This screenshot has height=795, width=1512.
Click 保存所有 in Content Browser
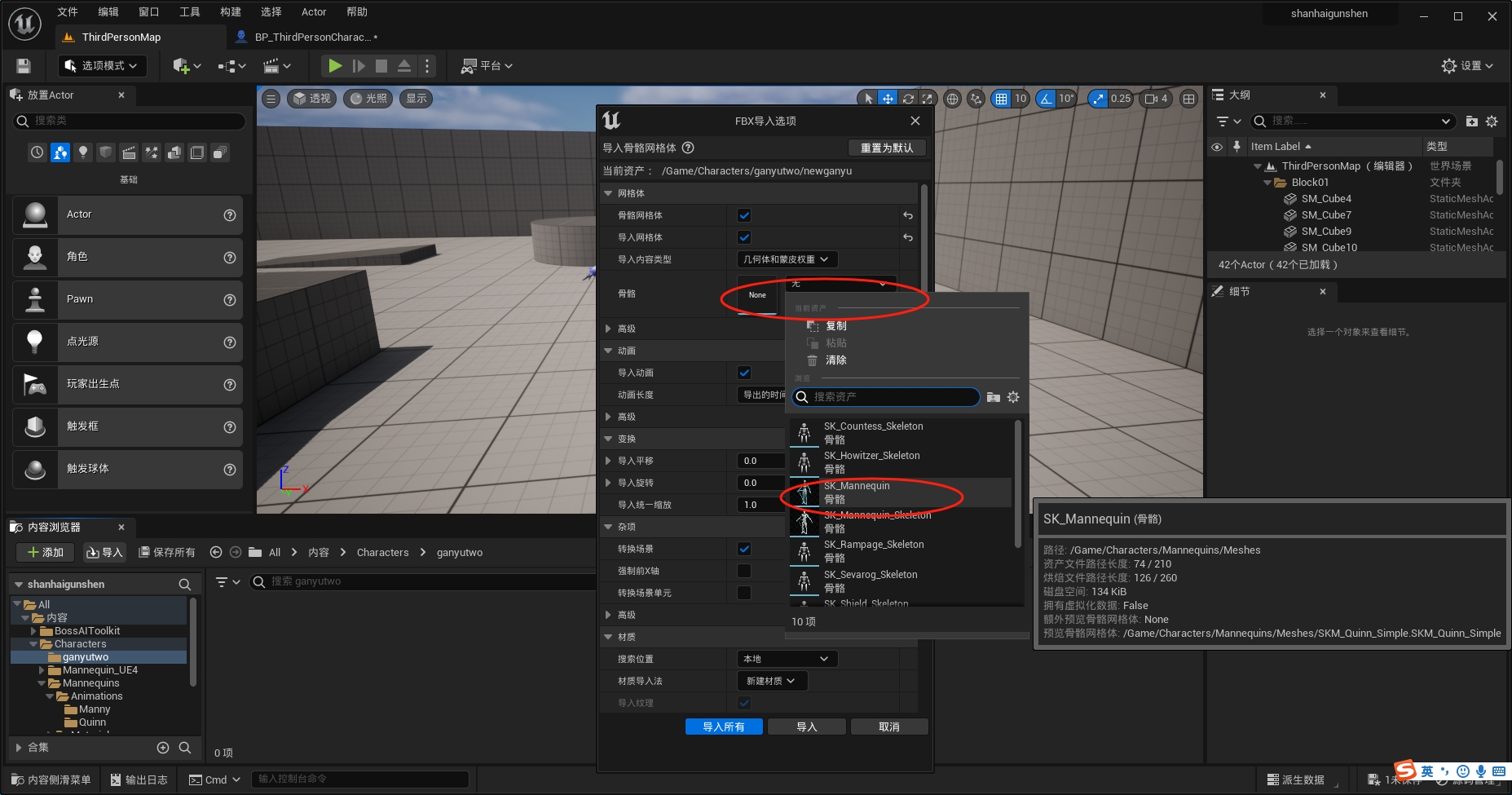pyautogui.click(x=167, y=552)
